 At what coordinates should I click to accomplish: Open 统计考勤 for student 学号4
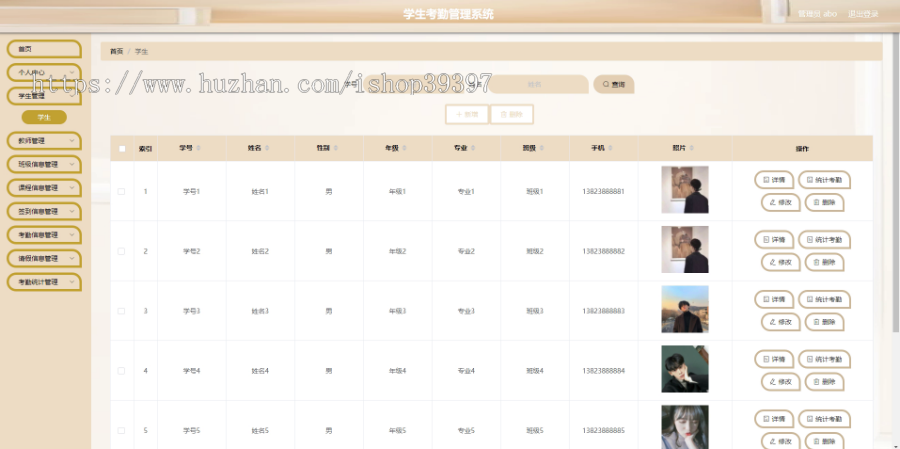pyautogui.click(x=824, y=359)
